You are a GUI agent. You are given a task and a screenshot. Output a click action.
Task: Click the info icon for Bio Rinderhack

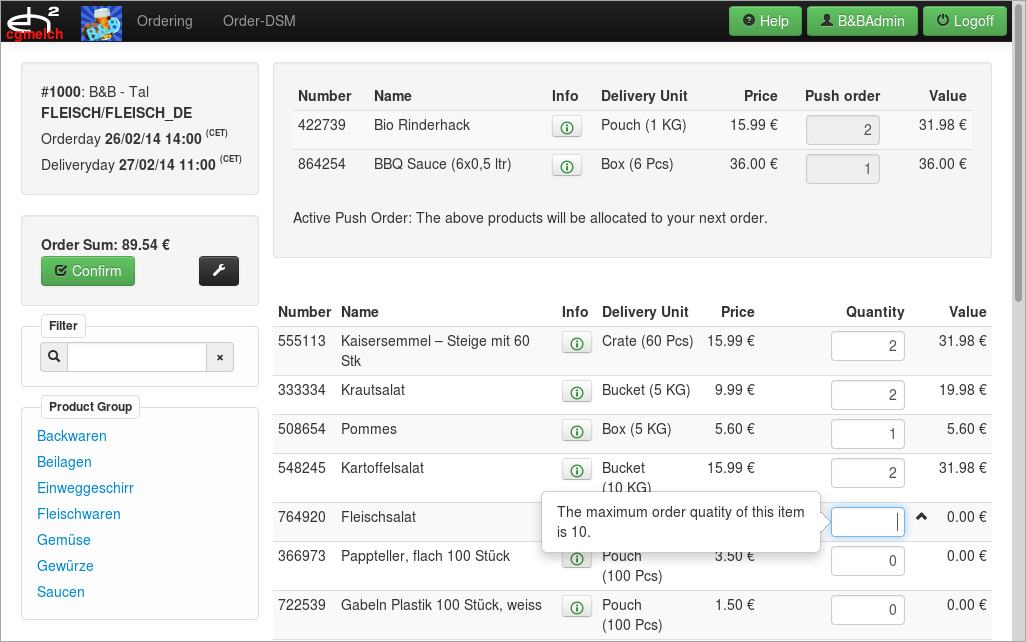click(x=566, y=127)
